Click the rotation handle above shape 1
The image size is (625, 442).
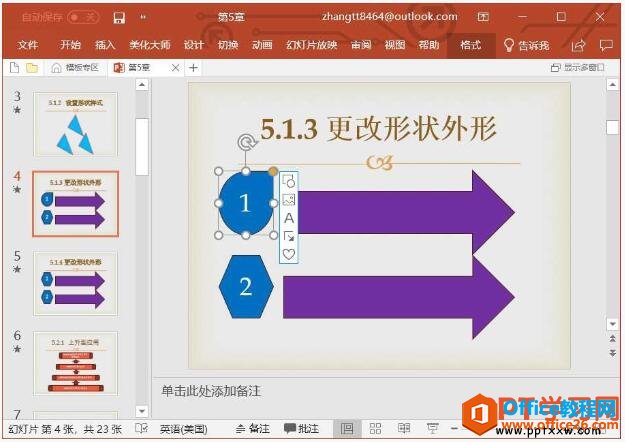coord(246,142)
